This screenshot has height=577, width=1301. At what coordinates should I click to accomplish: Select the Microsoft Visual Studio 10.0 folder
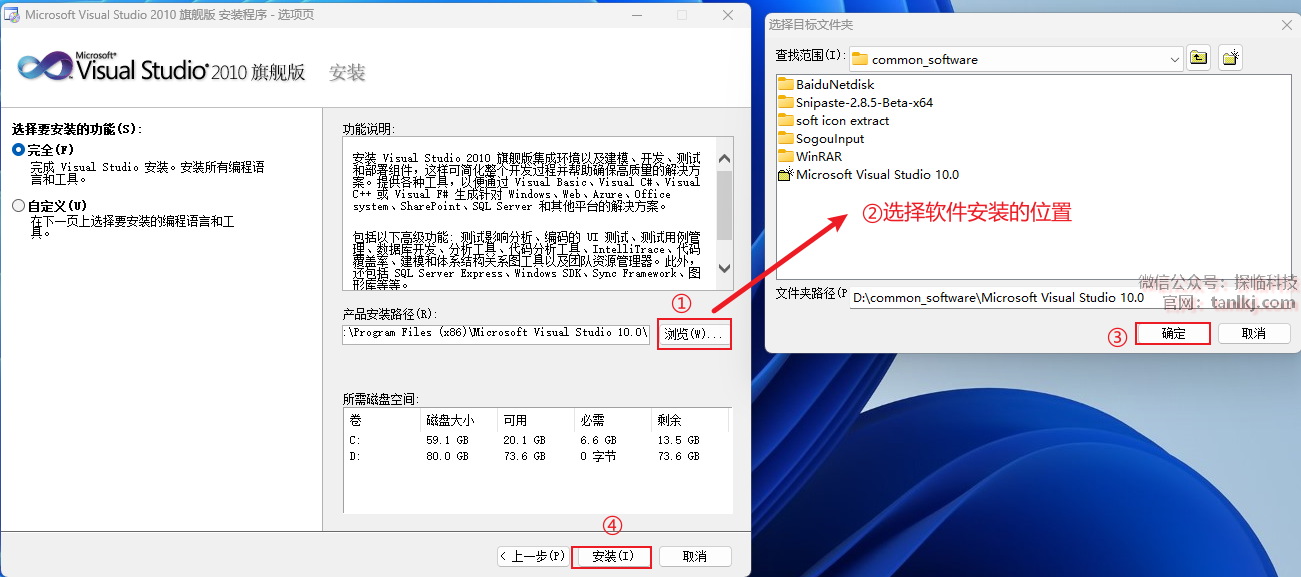pos(876,175)
